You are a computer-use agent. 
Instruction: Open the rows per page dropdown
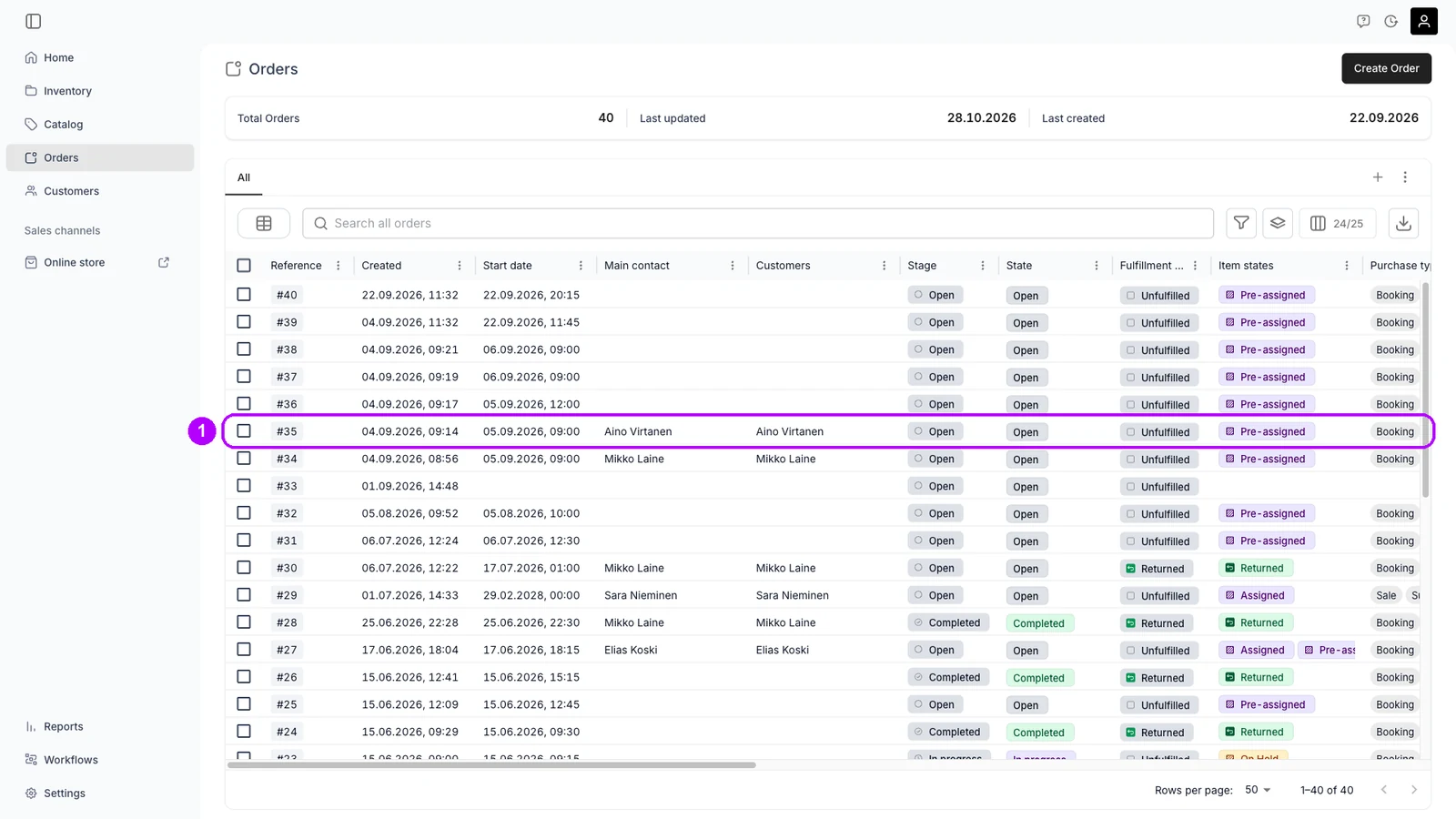tap(1258, 790)
